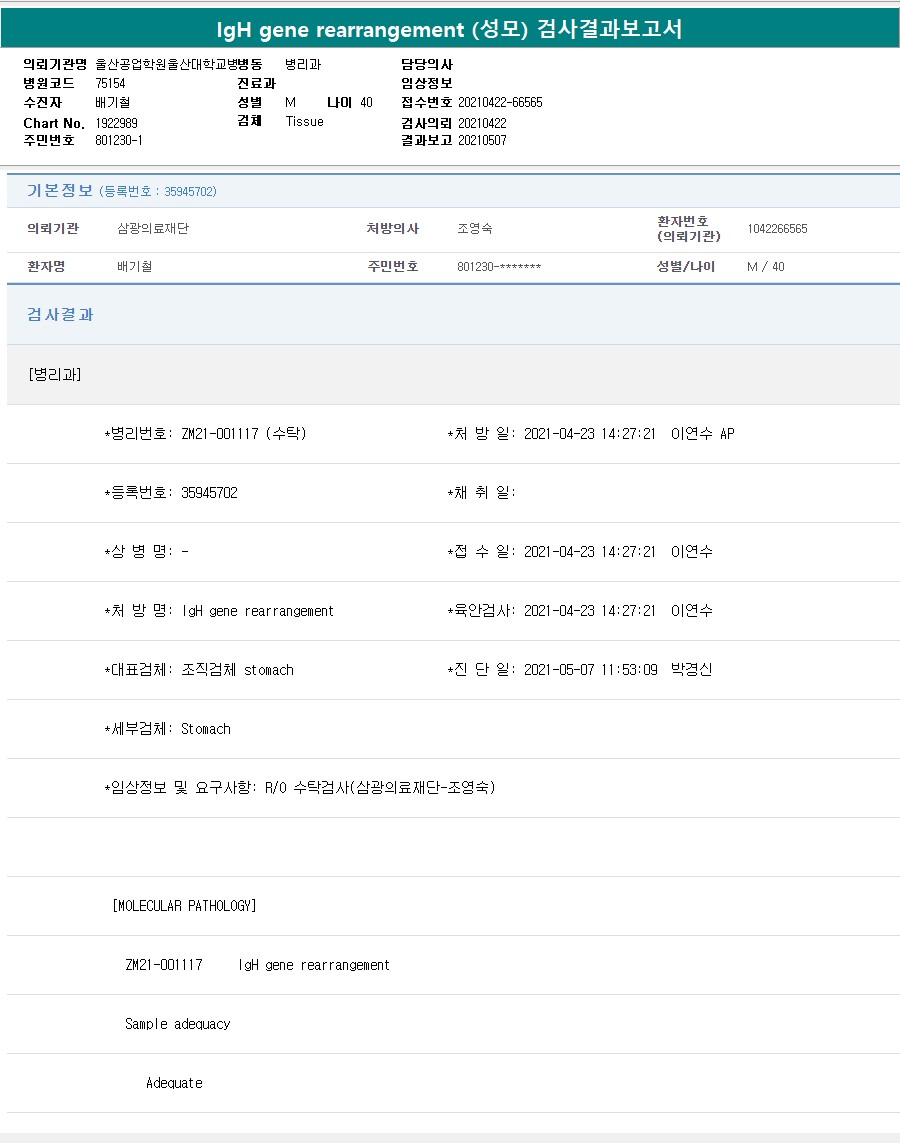Click the pathology number ZM21-001117 (수탁)
900x1143 pixels.
tap(205, 434)
